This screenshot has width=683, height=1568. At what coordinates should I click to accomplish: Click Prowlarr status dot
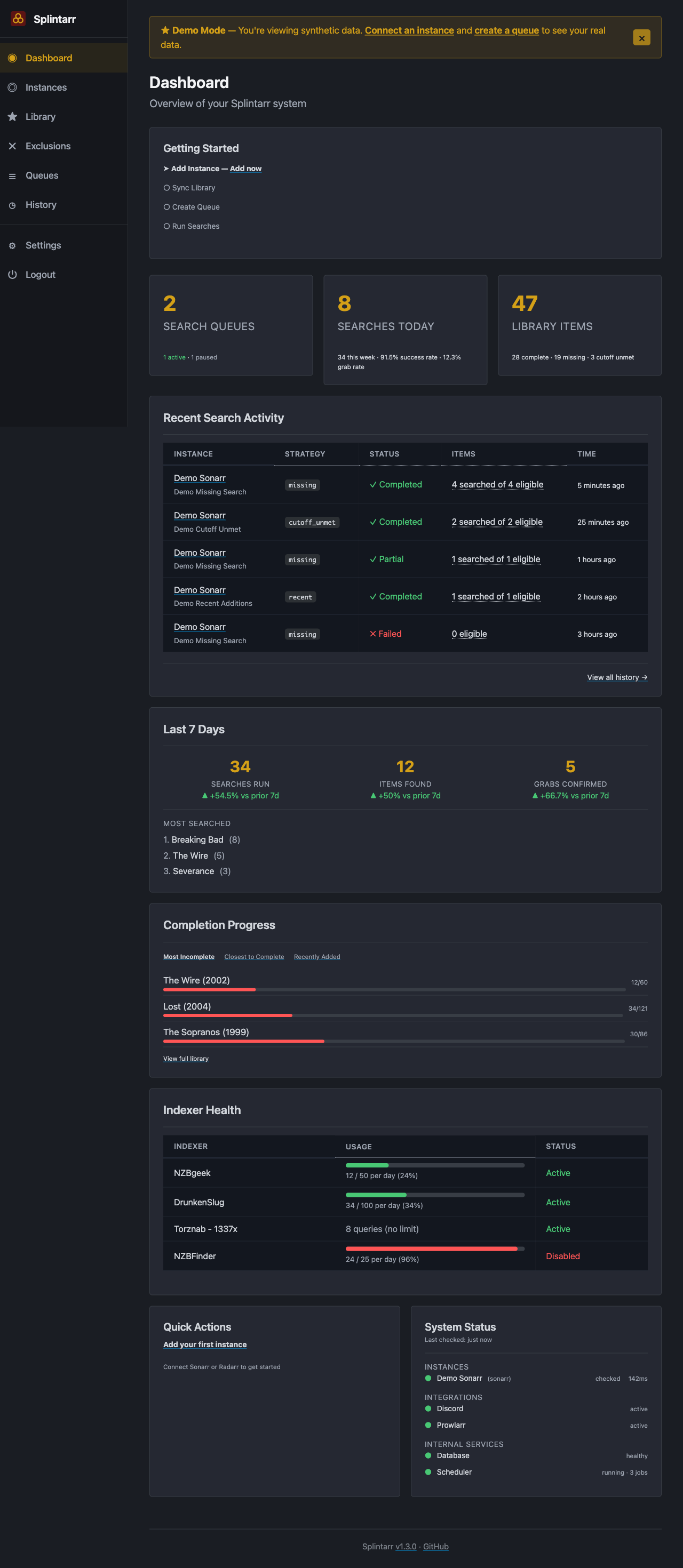428,1425
